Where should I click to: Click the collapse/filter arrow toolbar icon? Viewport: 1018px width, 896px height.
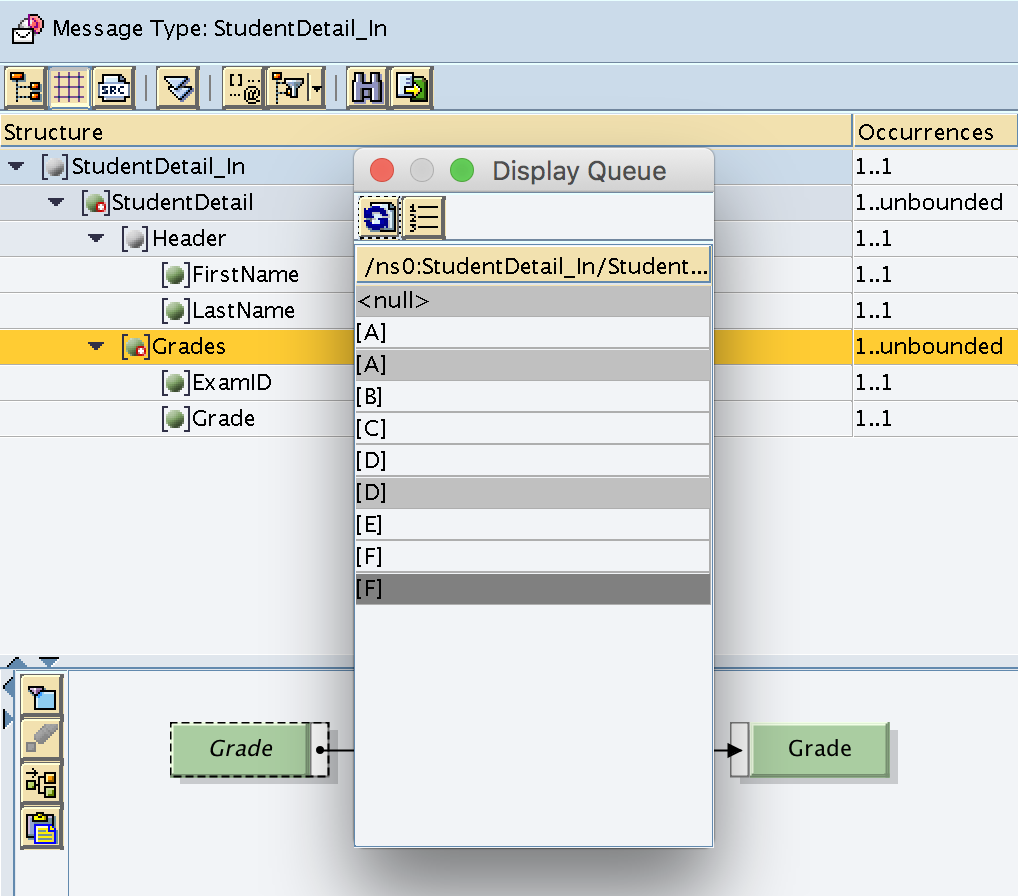click(x=178, y=87)
